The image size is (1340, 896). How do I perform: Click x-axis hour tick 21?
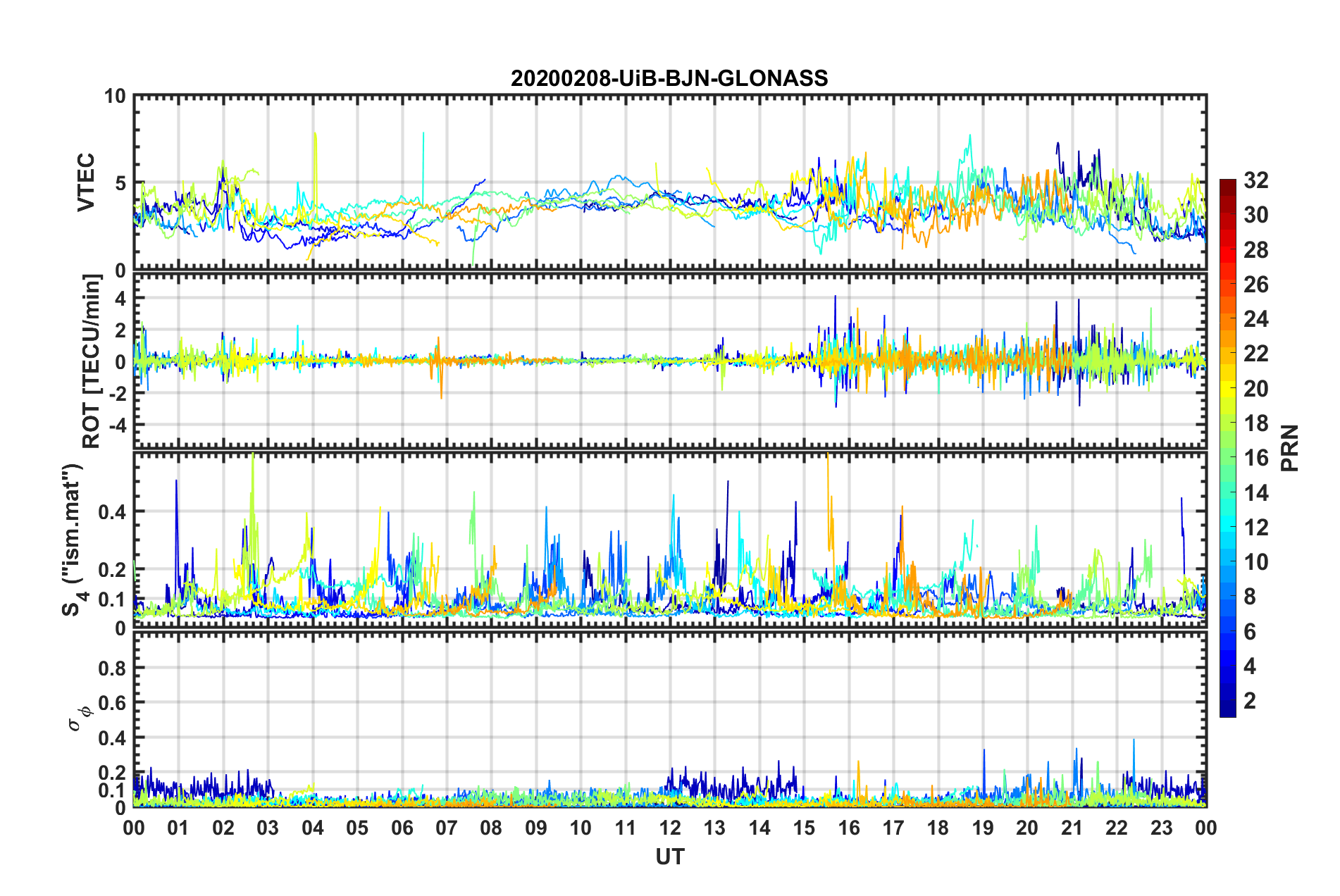click(1072, 828)
